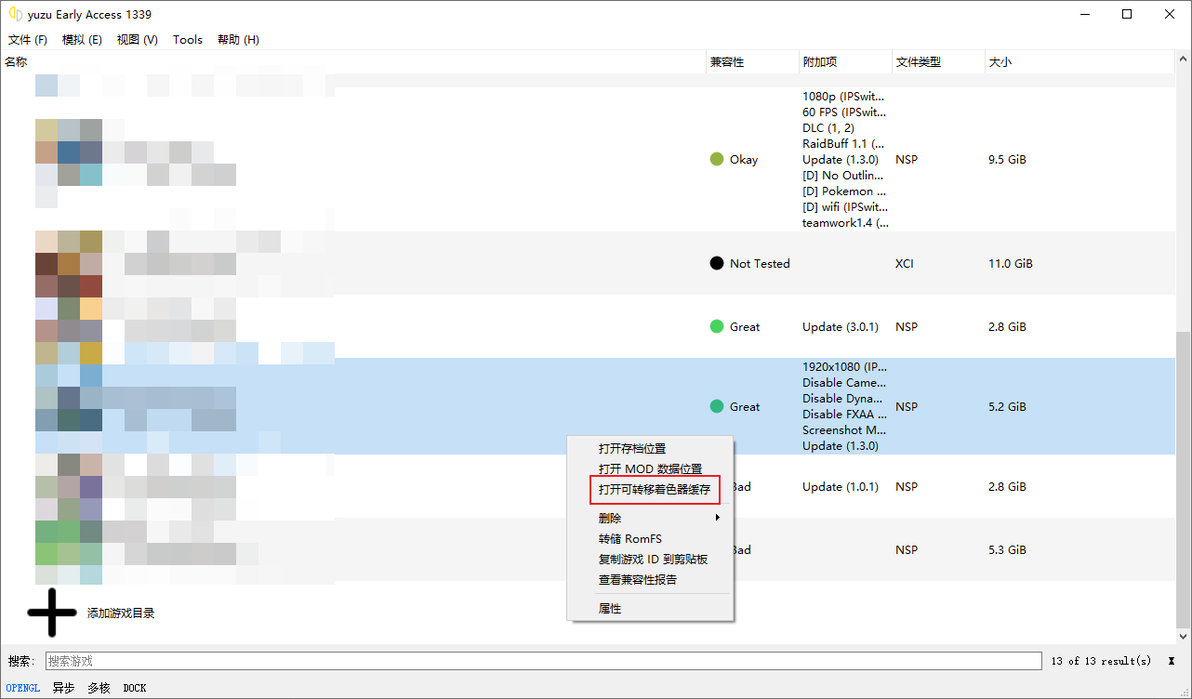Toggle the OPENGL renderer in status bar
This screenshot has width=1192, height=699.
tap(23, 688)
